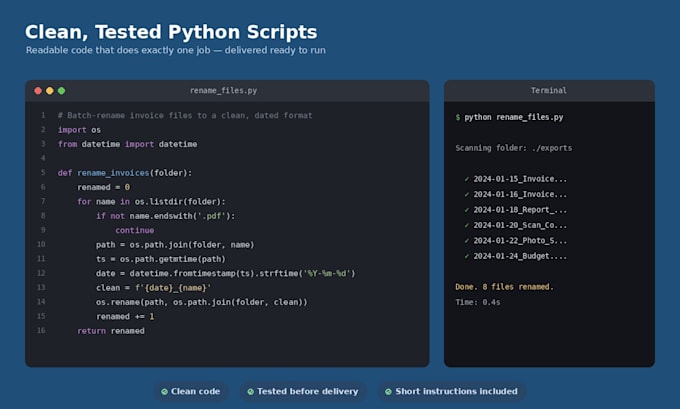Click the checkmark beside 2024-01-16_Invoice
This screenshot has width=680, height=409.
click(x=467, y=194)
